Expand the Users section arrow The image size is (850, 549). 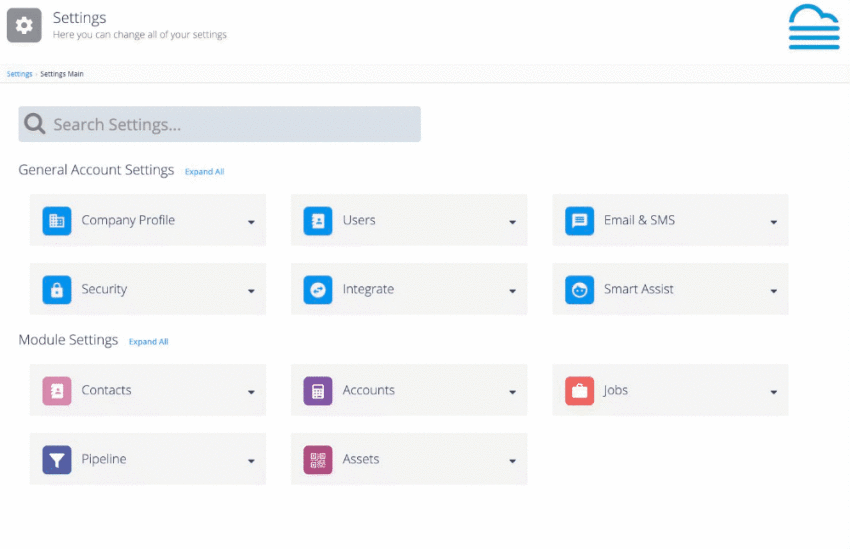click(512, 222)
